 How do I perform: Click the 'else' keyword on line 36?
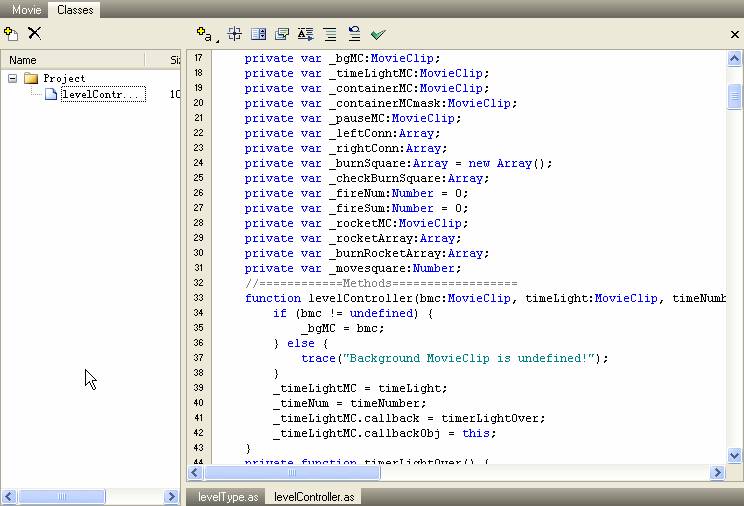[x=301, y=343]
